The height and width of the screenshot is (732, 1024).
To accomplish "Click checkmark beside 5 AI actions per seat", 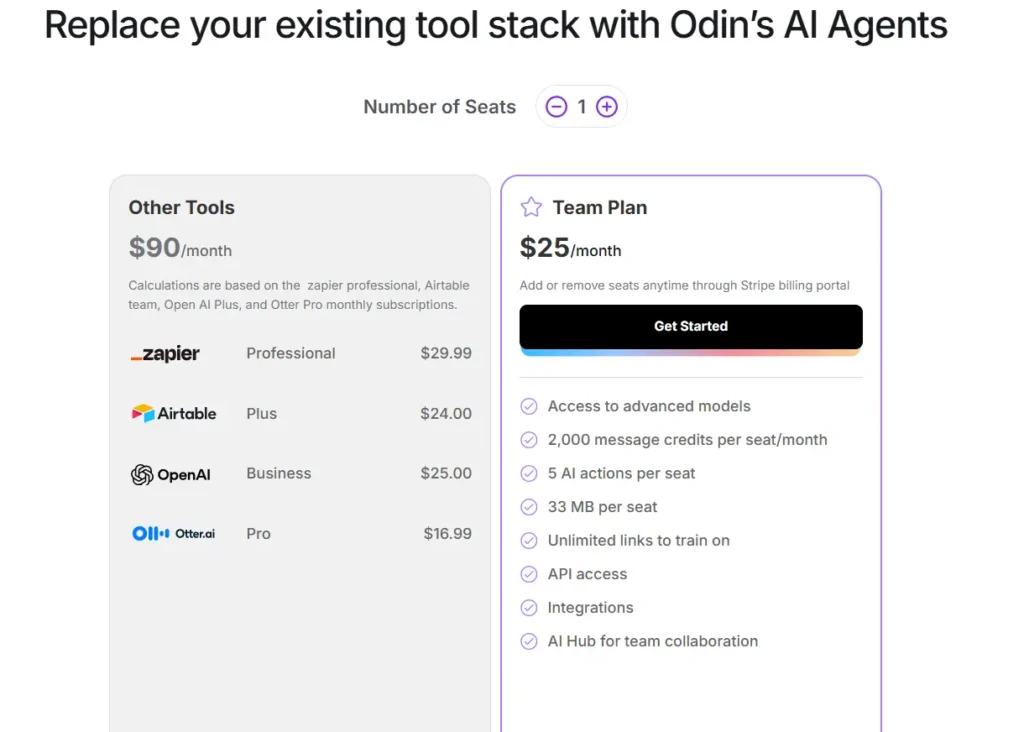I will (529, 473).
